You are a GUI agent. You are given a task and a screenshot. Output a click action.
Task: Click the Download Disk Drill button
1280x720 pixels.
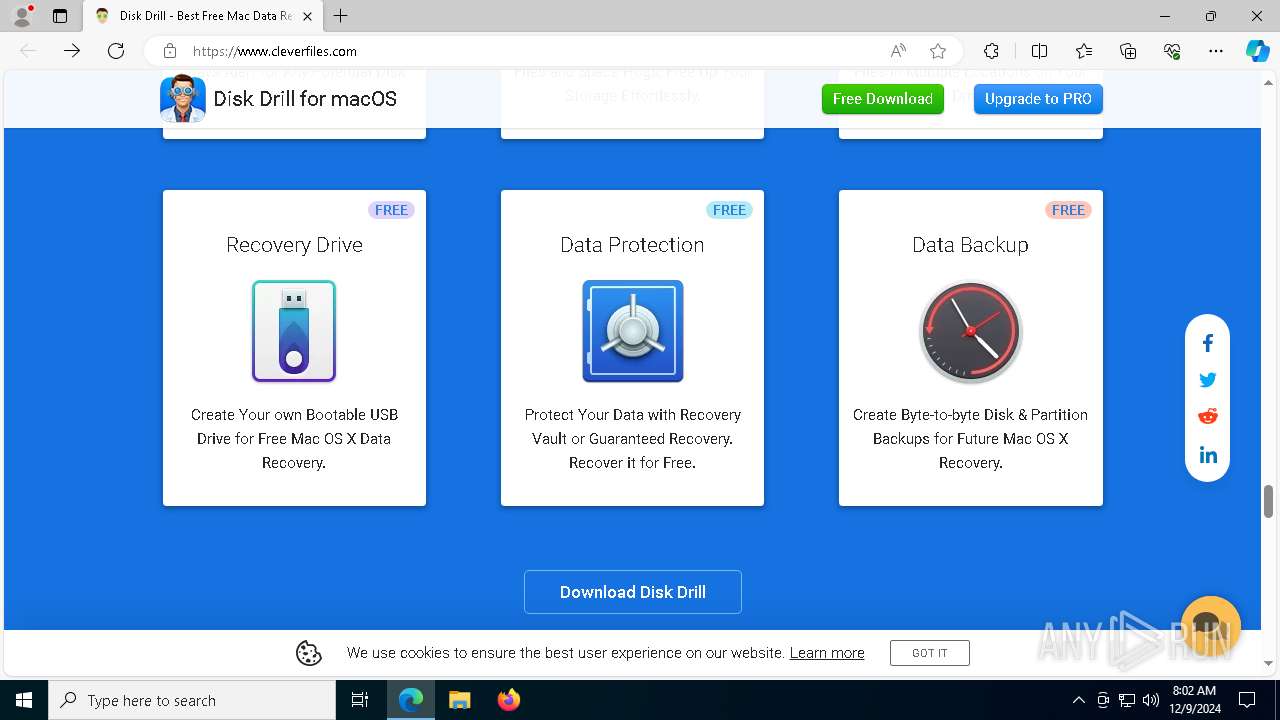tap(633, 592)
